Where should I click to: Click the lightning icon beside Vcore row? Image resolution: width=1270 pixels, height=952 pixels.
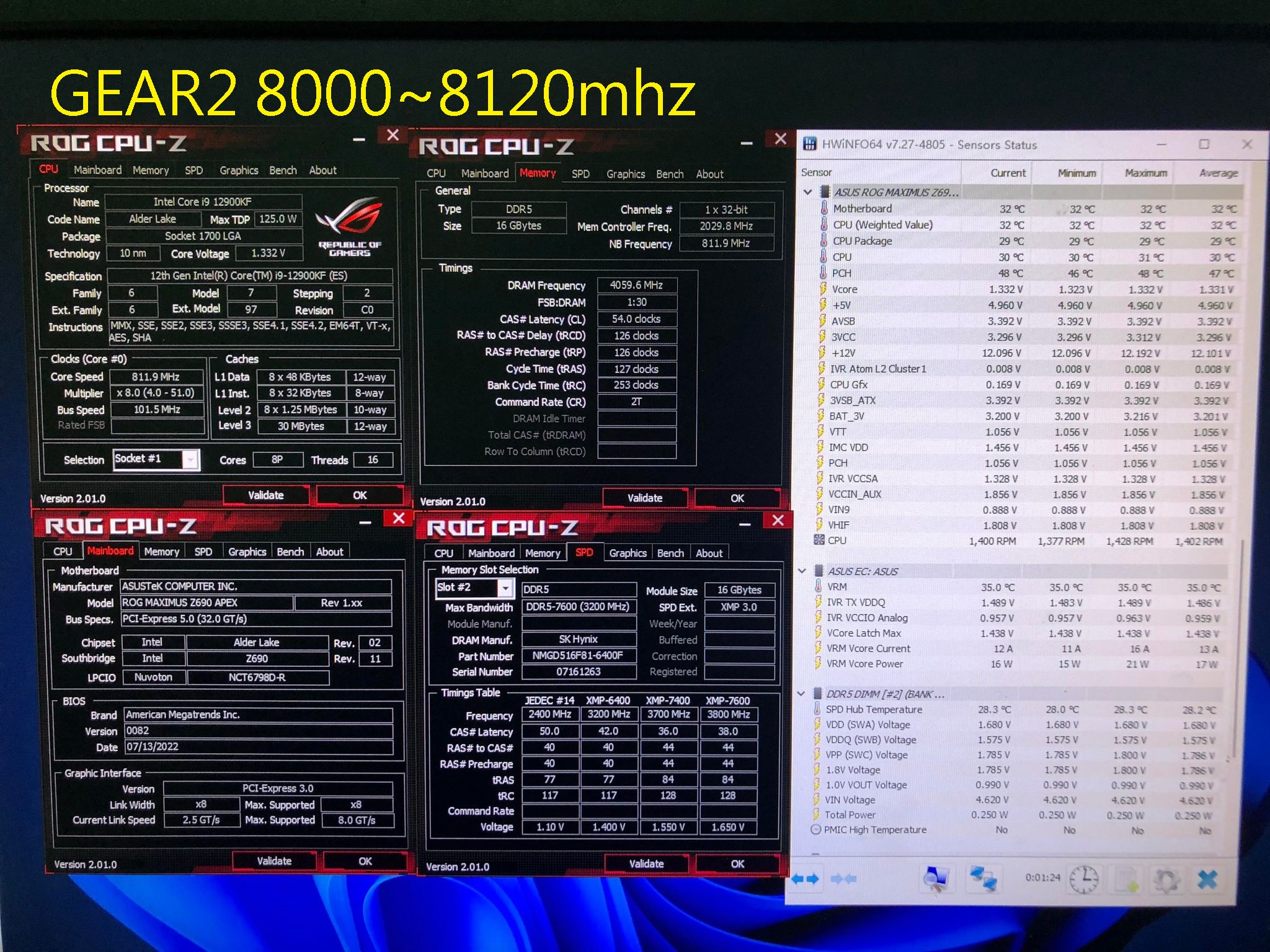[824, 289]
